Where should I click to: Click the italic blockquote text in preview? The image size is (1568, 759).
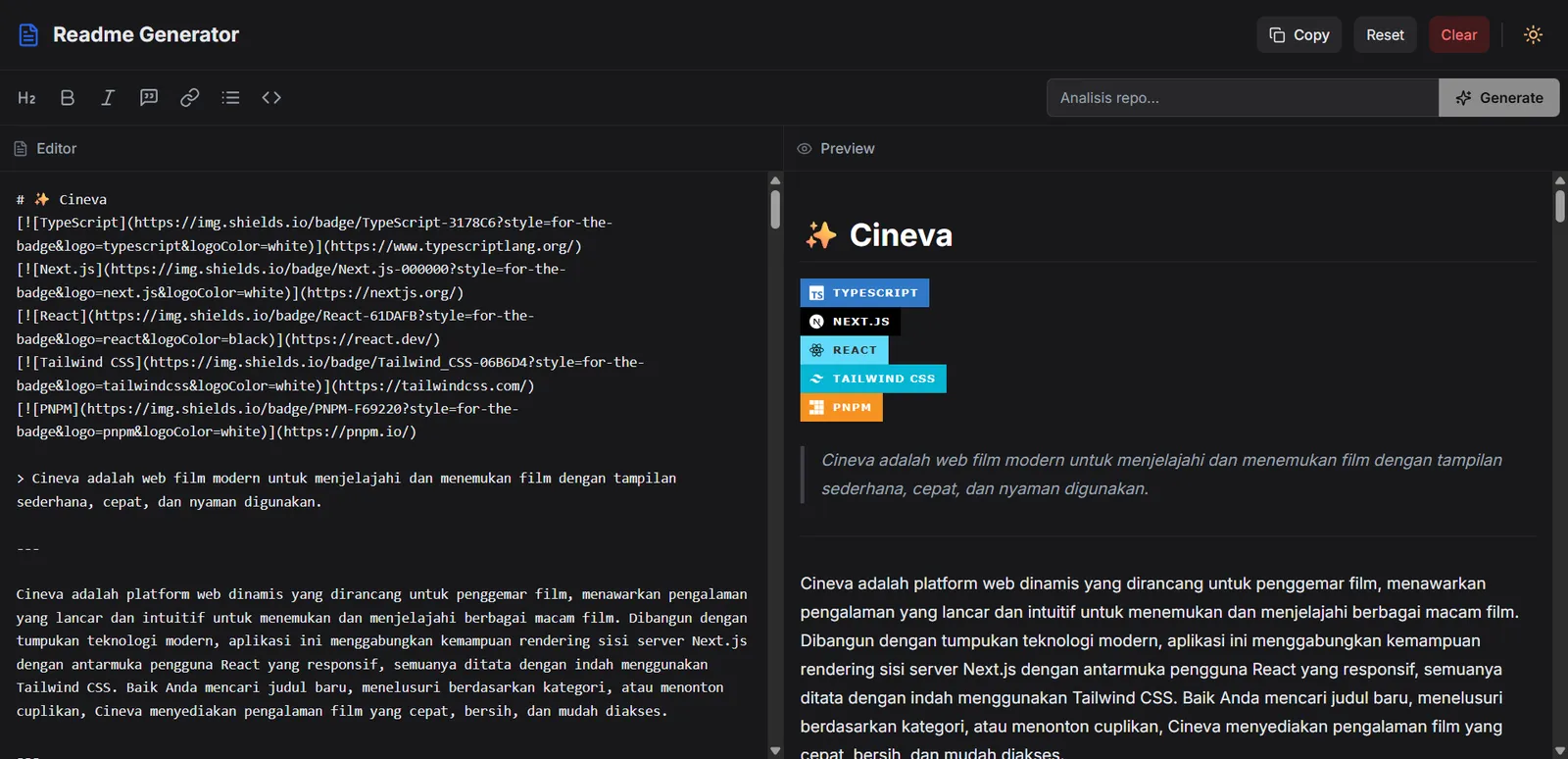tap(1161, 475)
